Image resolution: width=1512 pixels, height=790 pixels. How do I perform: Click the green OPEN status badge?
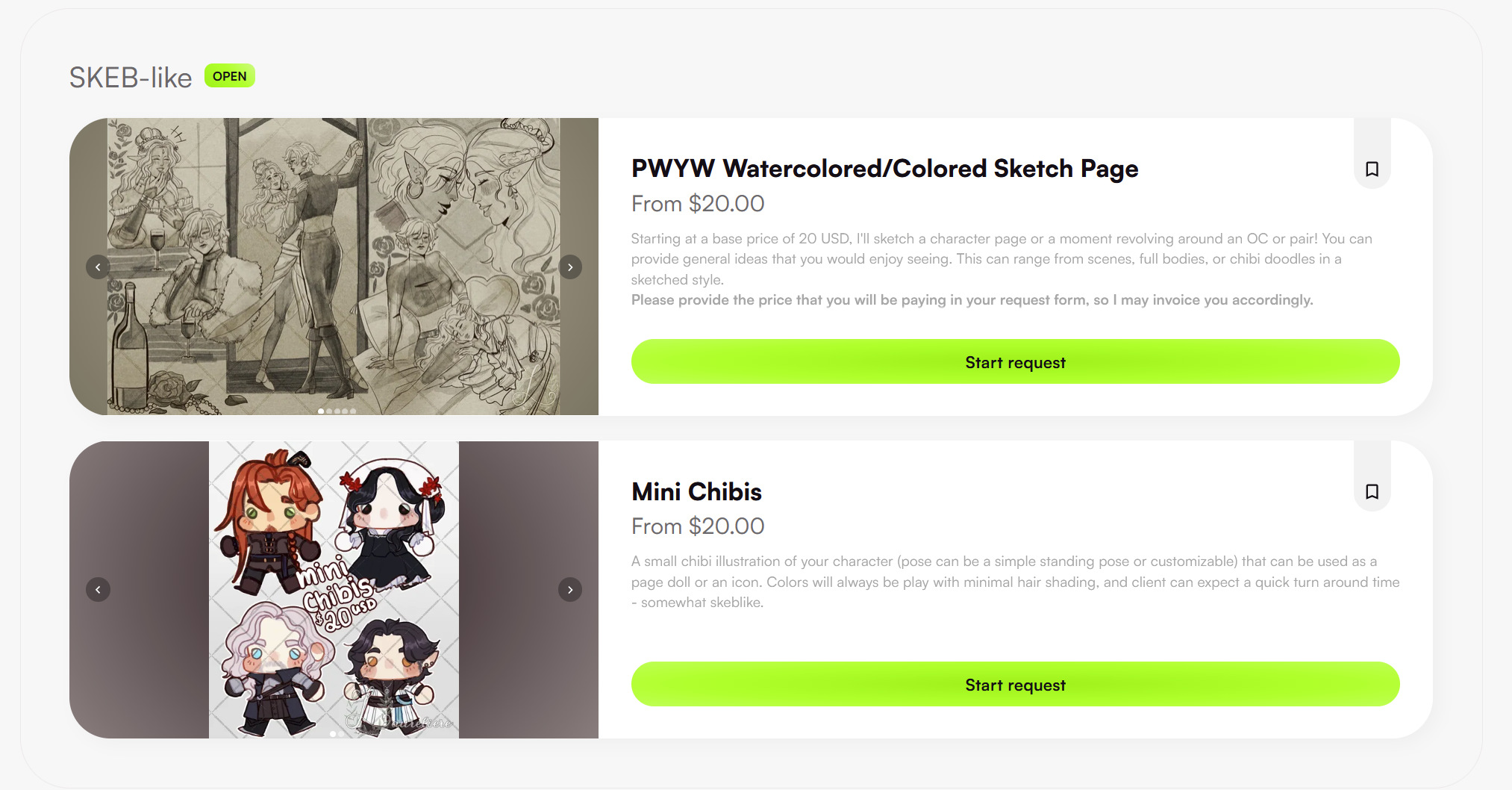click(x=229, y=76)
